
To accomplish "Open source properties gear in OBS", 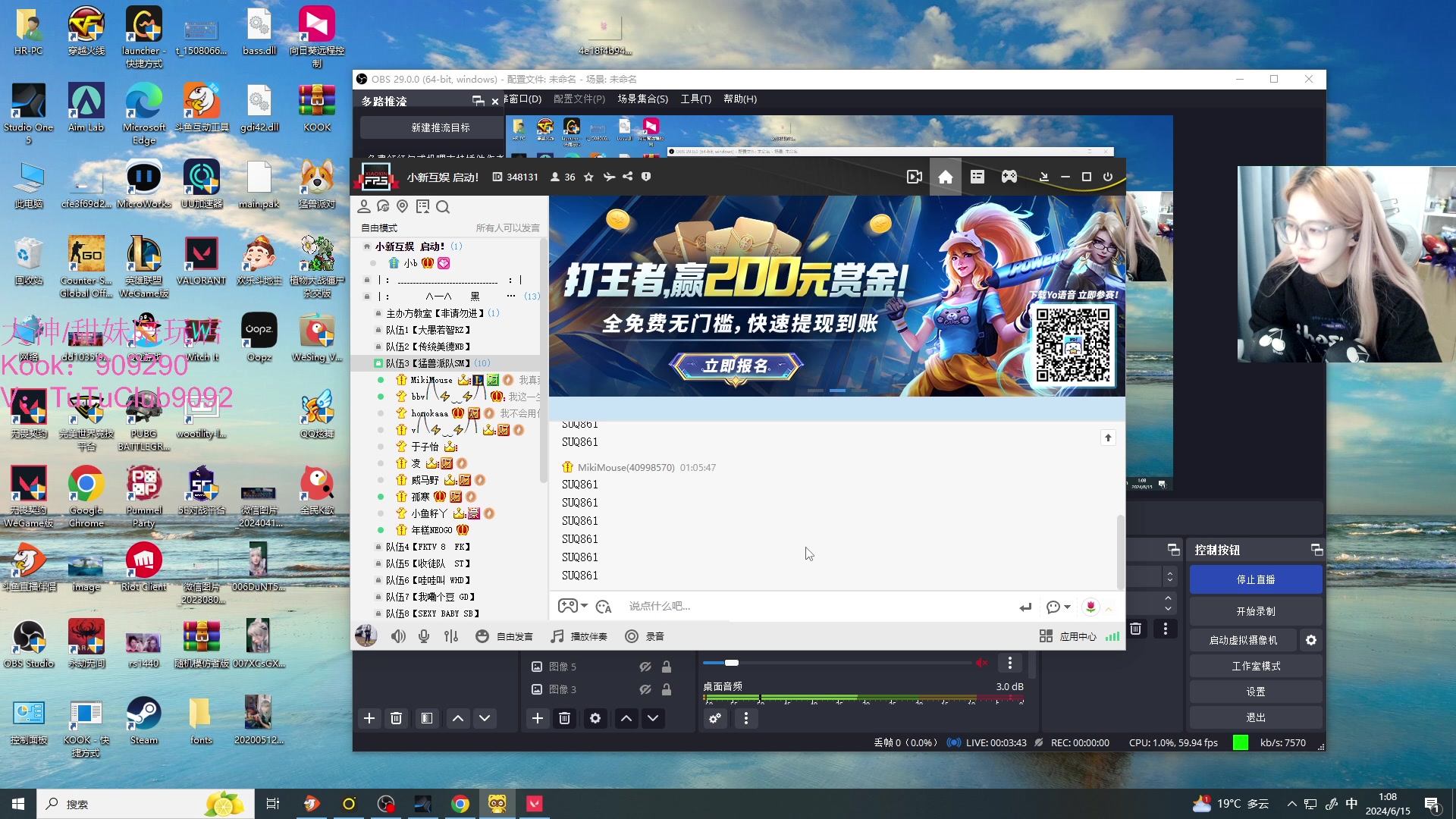I will 595,718.
